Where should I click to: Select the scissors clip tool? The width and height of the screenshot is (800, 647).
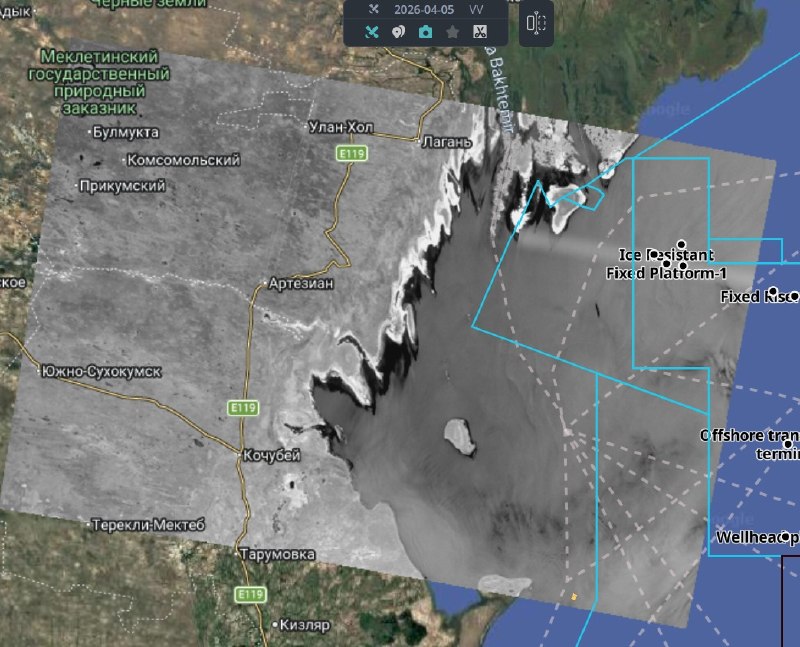coord(479,32)
